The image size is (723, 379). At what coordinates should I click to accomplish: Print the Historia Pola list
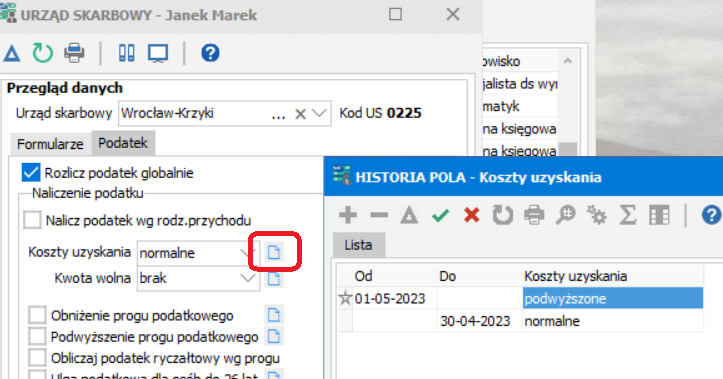click(534, 215)
